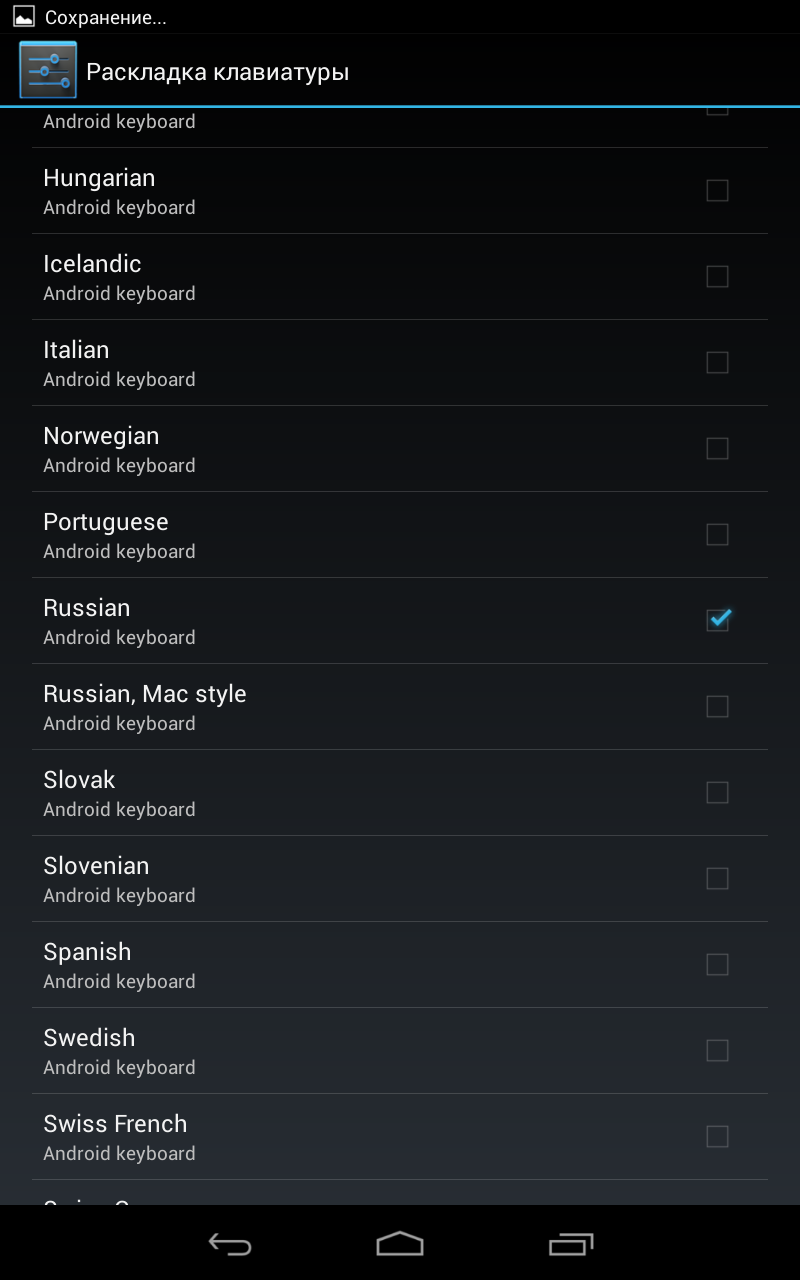The image size is (800, 1280).
Task: Tick the Russian, Mac style checkbox
Action: (x=717, y=706)
